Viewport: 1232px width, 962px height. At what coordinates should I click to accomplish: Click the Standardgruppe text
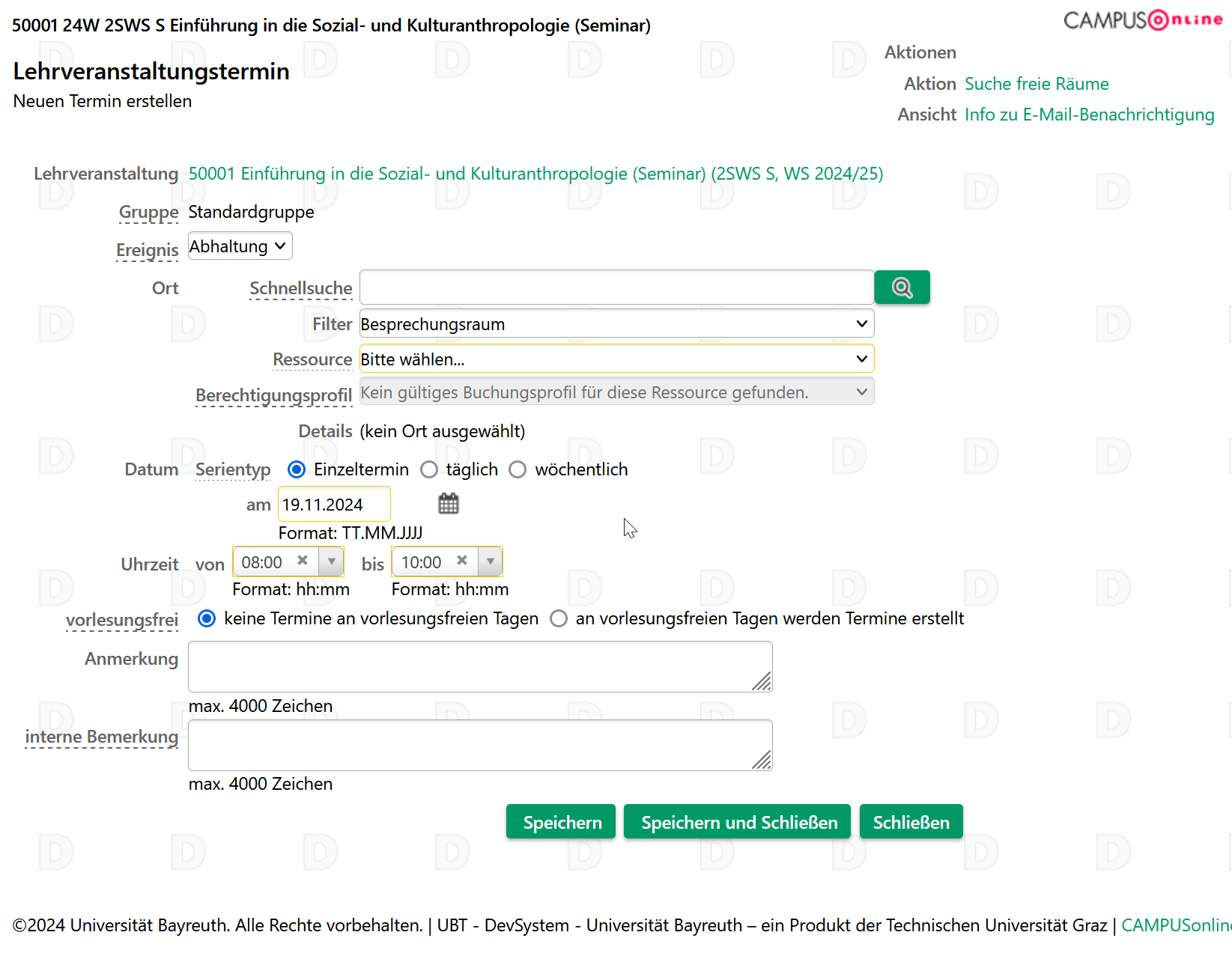pos(251,212)
